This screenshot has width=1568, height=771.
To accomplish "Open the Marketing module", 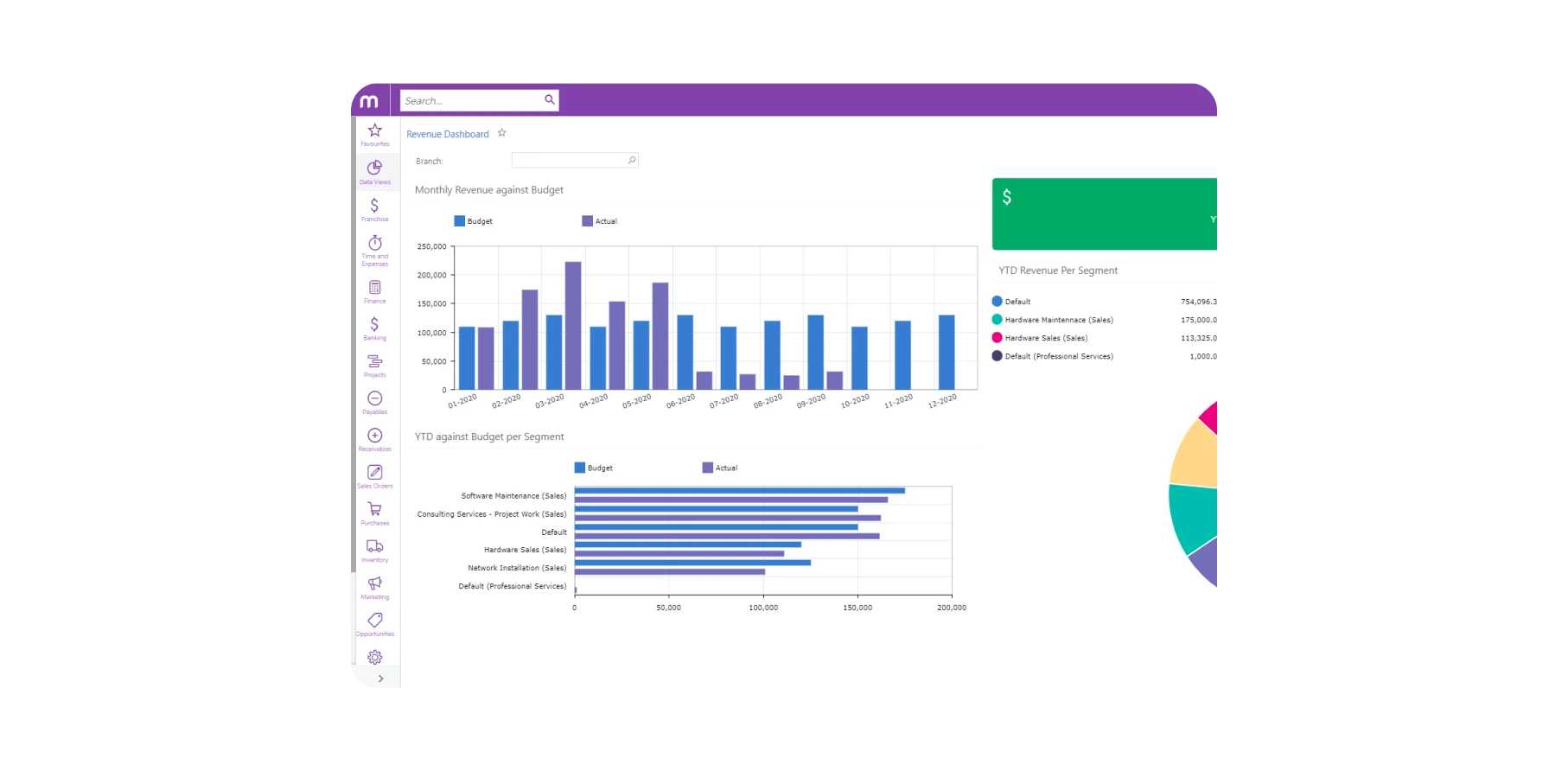I will (375, 588).
